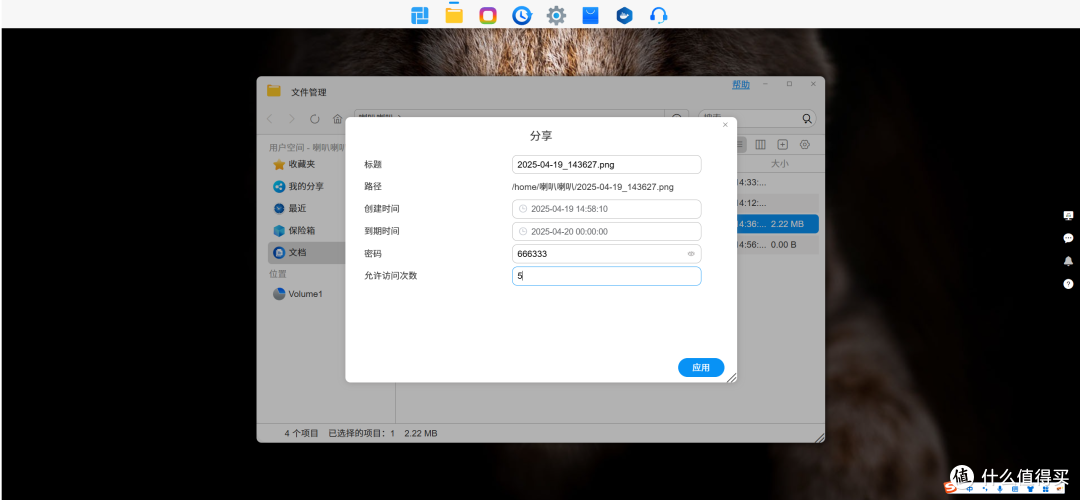
Task: Open the headset support app in the dock
Action: [x=659, y=15]
